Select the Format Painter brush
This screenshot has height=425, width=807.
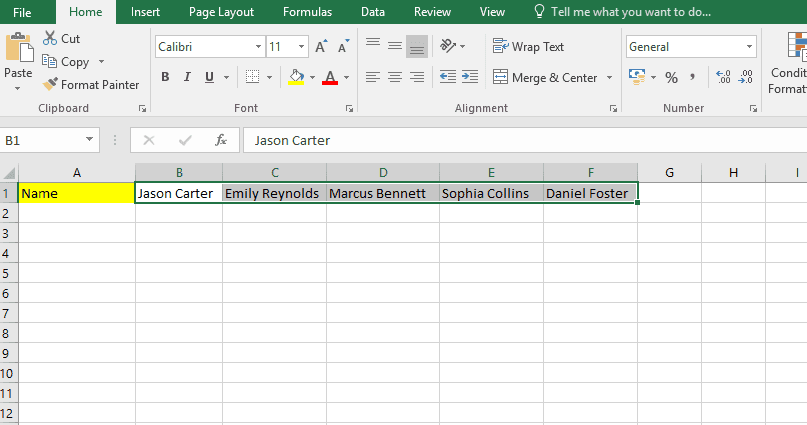tap(51, 85)
